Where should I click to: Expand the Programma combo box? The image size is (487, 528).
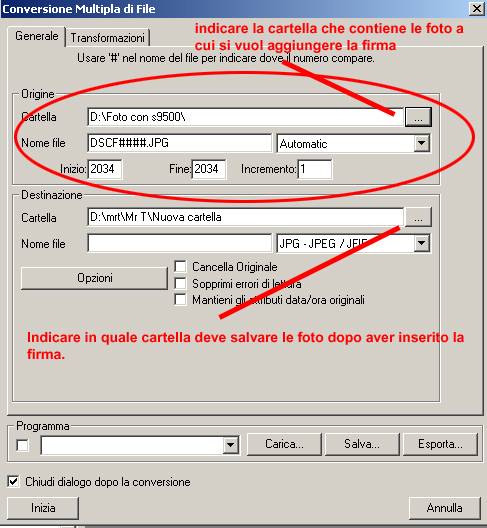click(x=230, y=445)
